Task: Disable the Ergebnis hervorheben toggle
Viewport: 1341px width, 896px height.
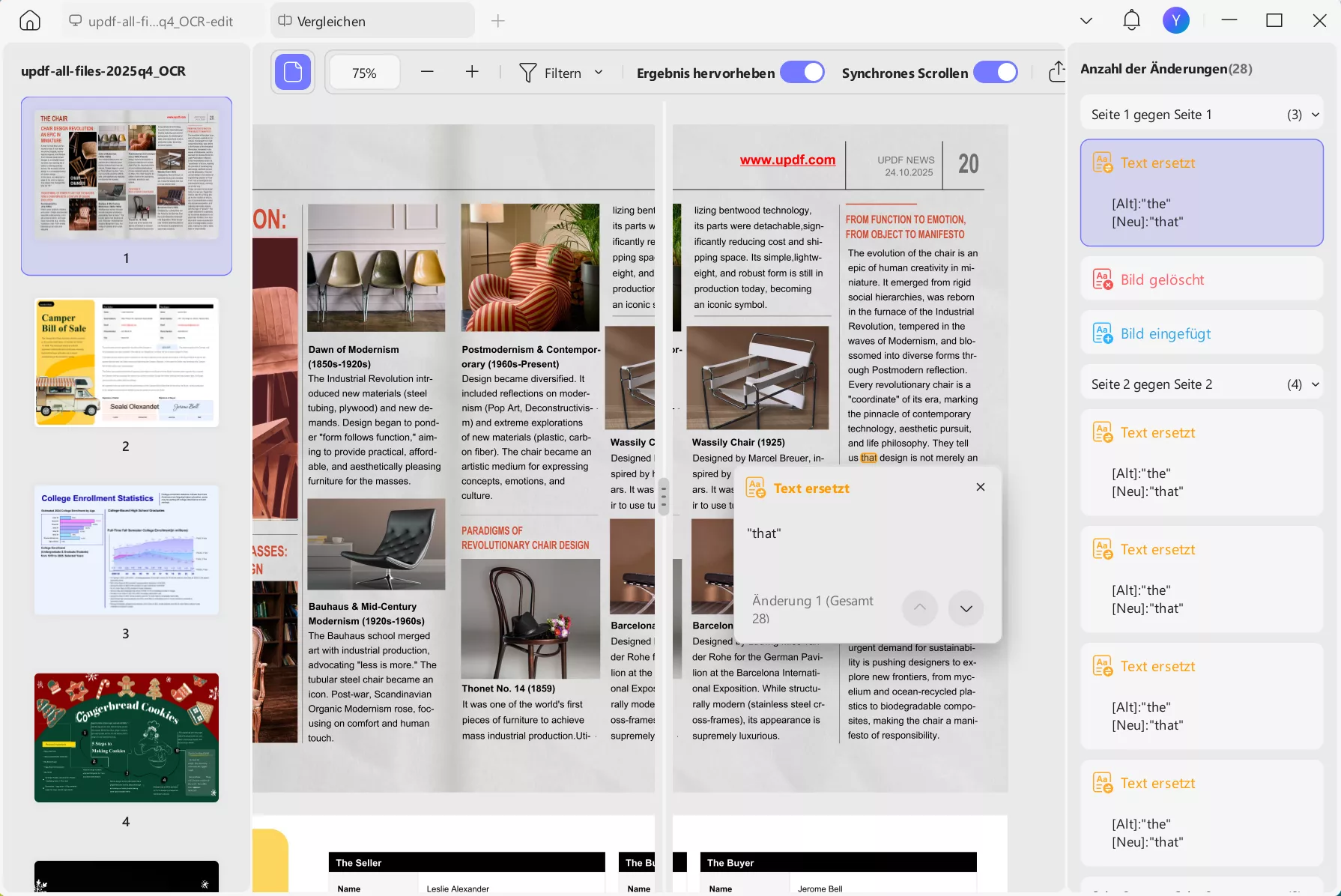Action: (x=802, y=72)
